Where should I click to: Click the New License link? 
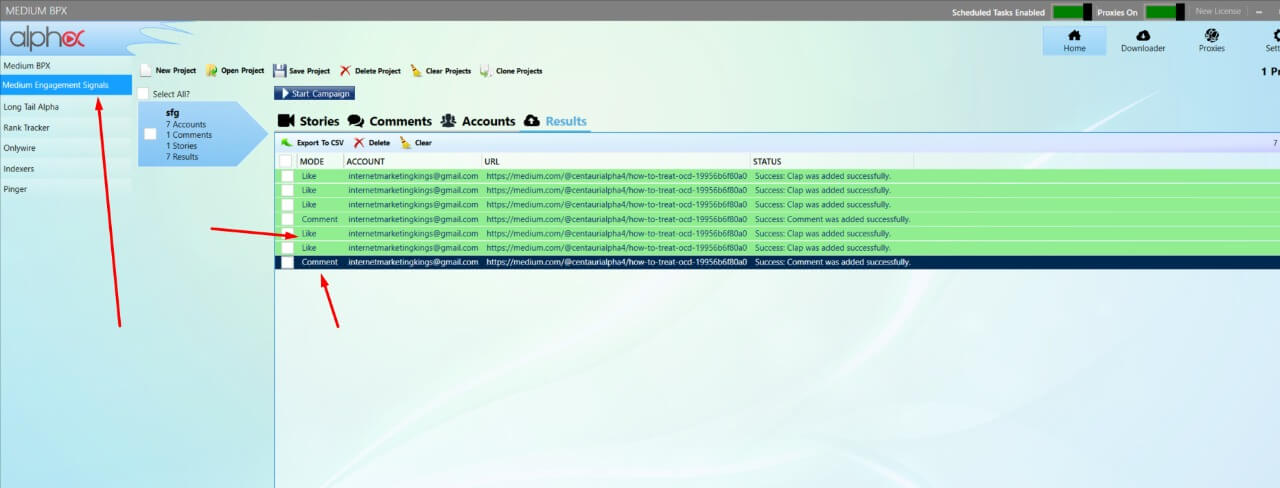[x=1218, y=11]
